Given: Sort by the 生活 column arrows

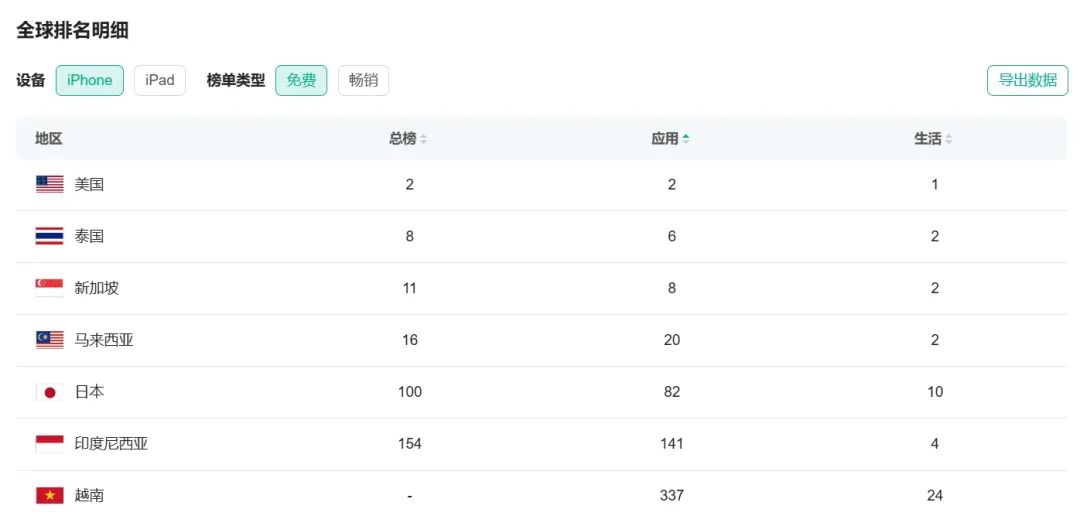Looking at the screenshot, I should (x=948, y=139).
